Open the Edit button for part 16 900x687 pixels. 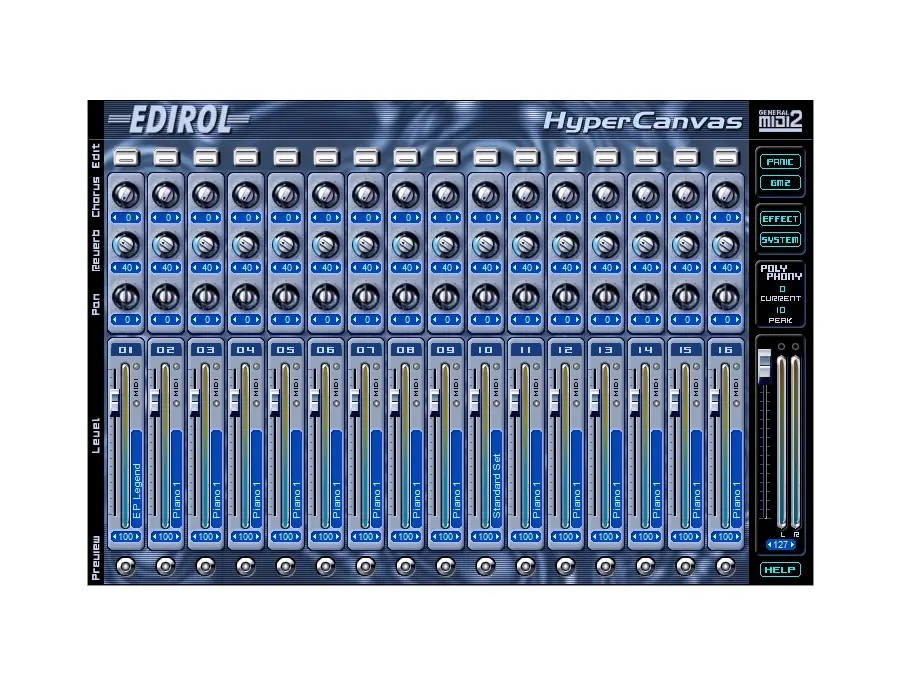[726, 157]
